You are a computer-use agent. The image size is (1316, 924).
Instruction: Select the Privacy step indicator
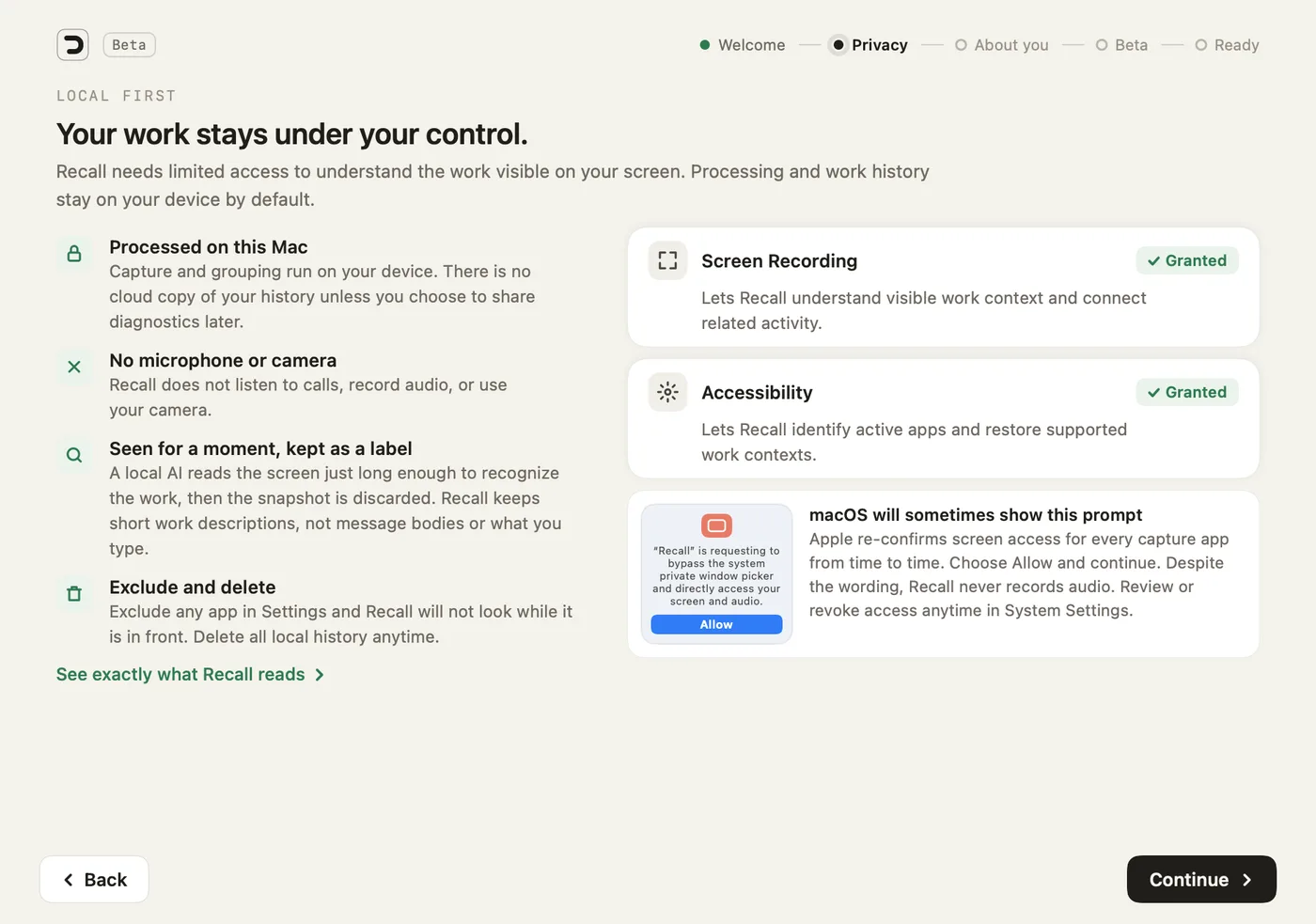pyautogui.click(x=869, y=45)
